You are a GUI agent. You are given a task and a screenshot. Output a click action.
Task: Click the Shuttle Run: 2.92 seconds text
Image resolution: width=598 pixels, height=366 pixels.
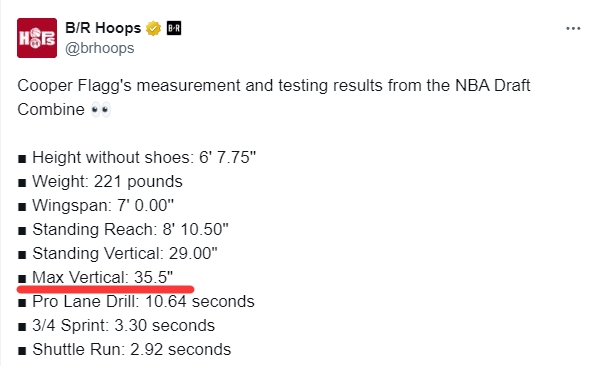132,350
